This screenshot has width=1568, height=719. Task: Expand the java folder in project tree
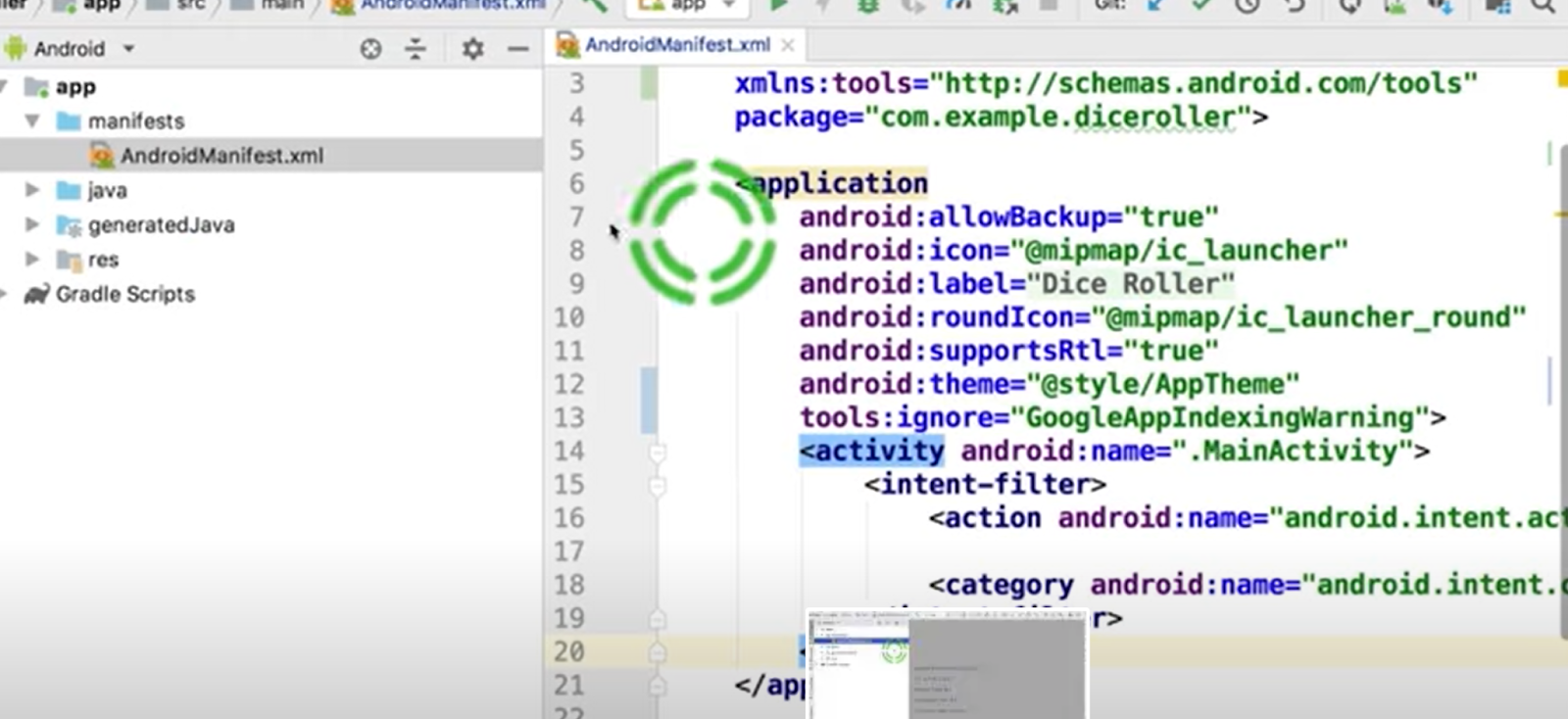click(x=32, y=190)
